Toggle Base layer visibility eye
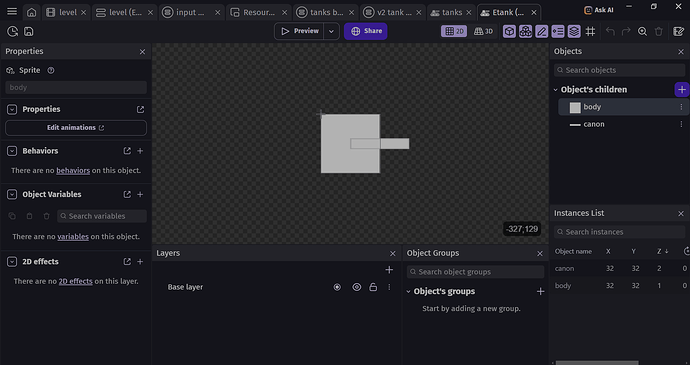Viewport: 690px width, 365px height. (356, 287)
